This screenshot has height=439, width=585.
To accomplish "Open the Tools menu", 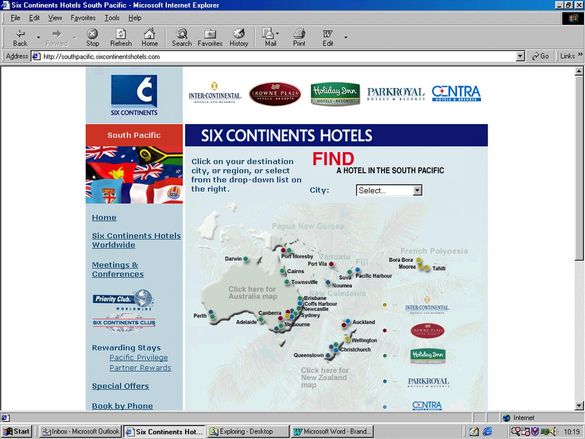I will click(x=112, y=18).
